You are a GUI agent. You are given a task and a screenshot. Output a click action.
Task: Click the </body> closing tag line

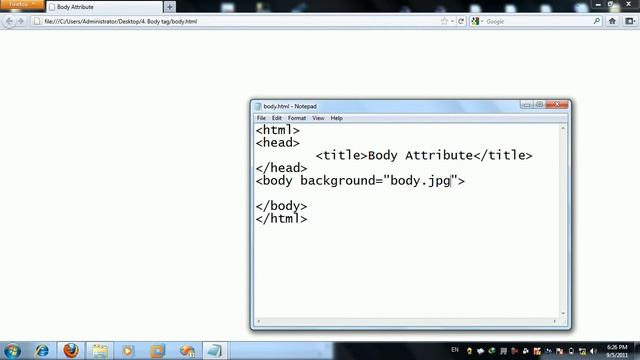click(281, 206)
